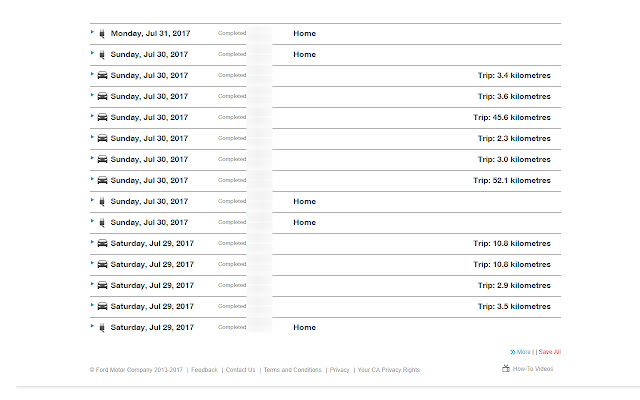
Task: Click "Trip: 3.5 kilometres" text
Action: 514,307
